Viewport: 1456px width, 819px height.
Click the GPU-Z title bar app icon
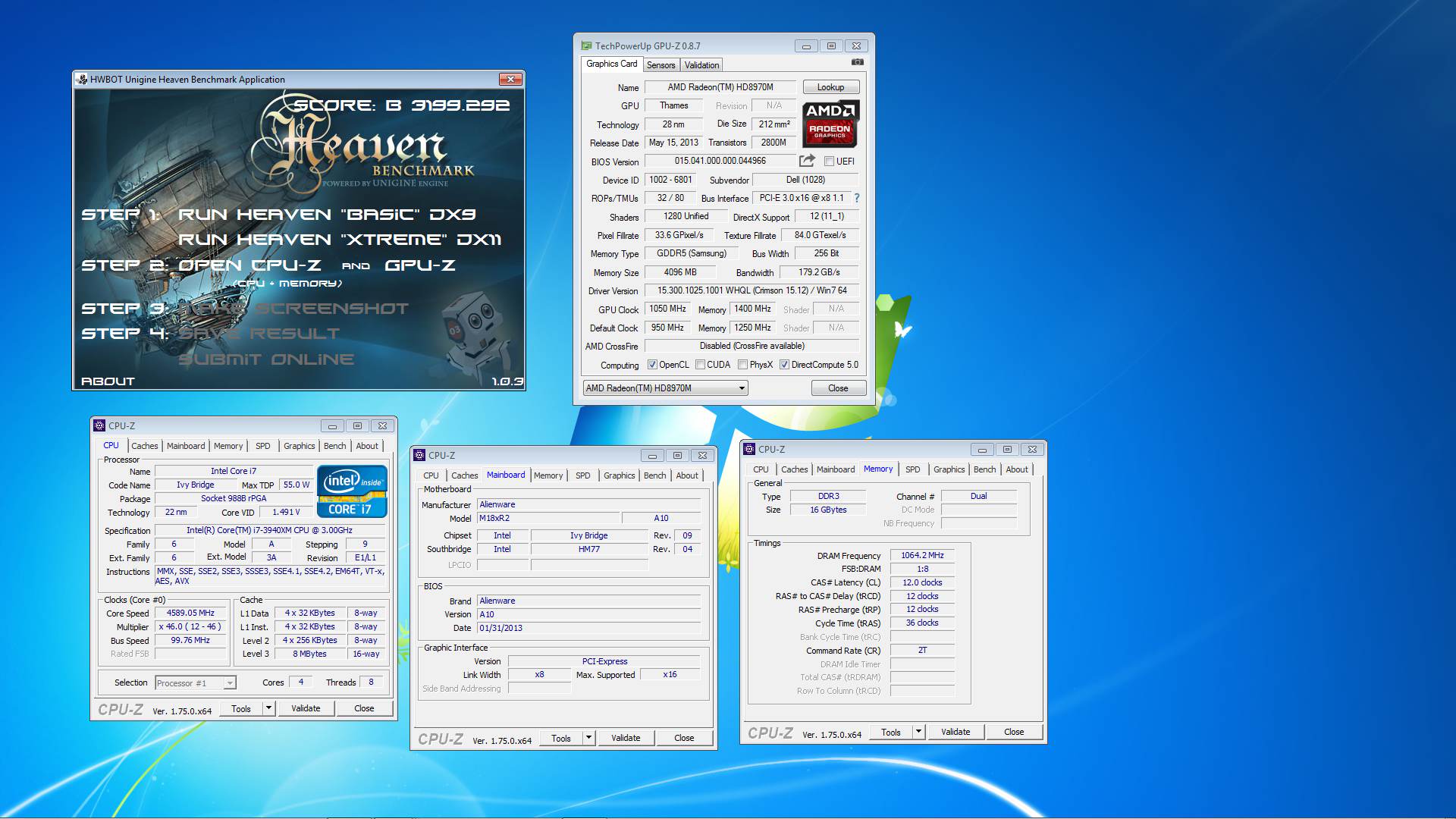tap(586, 45)
